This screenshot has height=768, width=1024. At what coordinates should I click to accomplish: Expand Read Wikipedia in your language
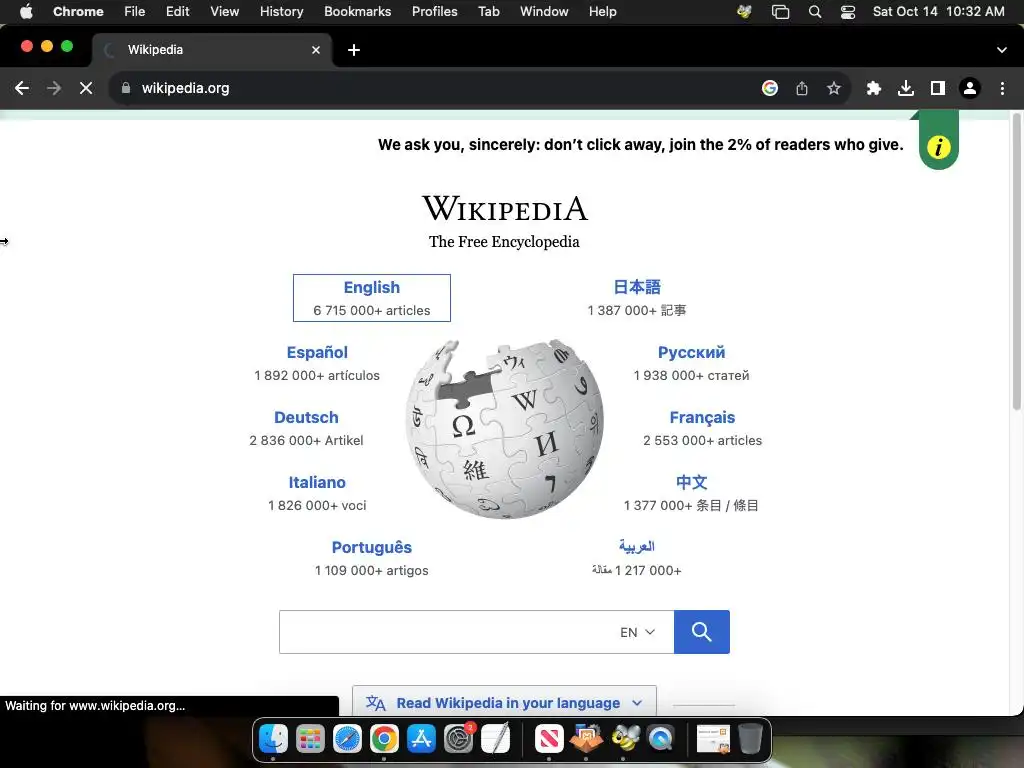pyautogui.click(x=504, y=703)
